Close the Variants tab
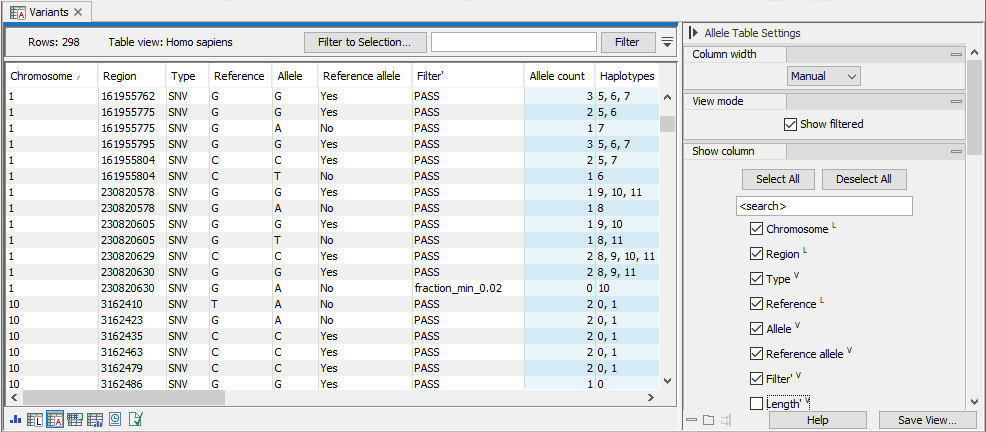This screenshot has width=986, height=432. click(x=78, y=12)
